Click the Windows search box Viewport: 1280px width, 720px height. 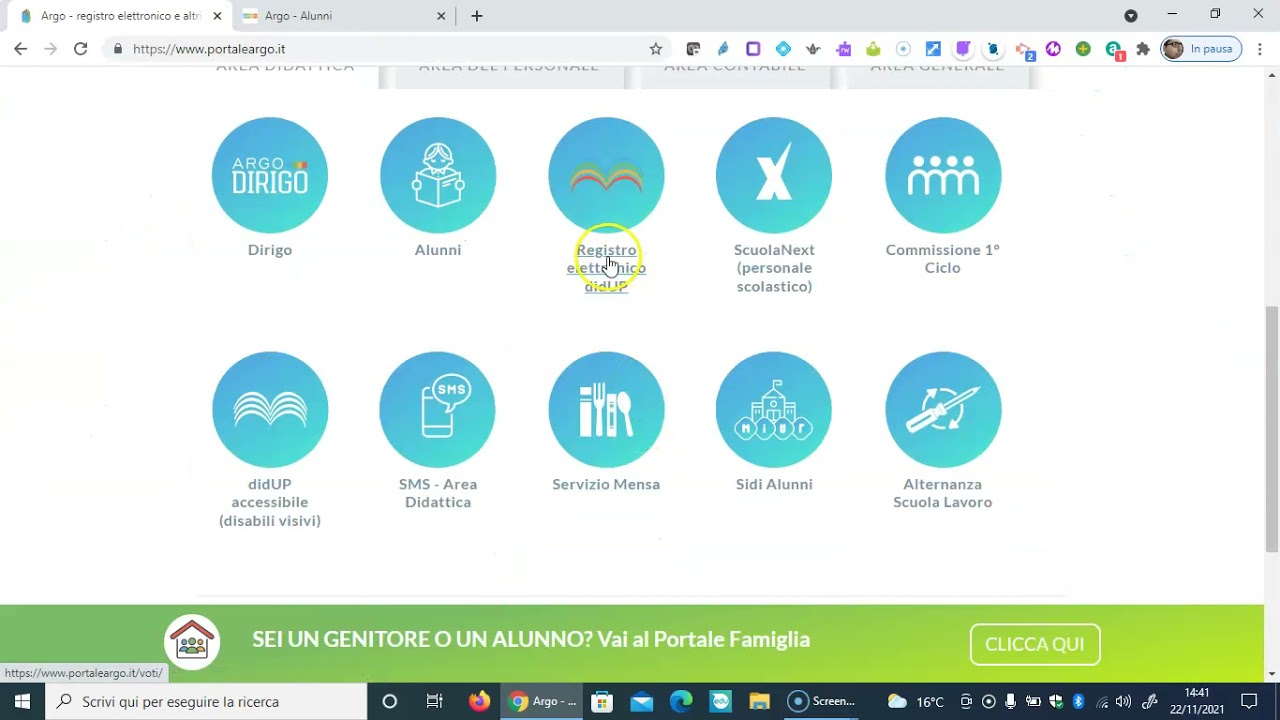point(208,701)
